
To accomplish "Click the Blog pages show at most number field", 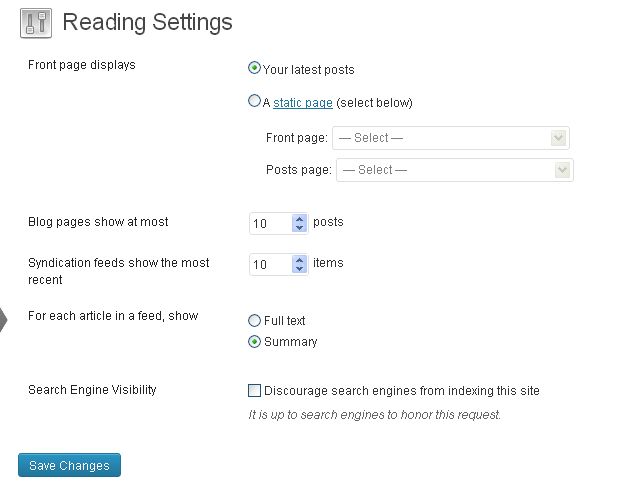I will (270, 224).
